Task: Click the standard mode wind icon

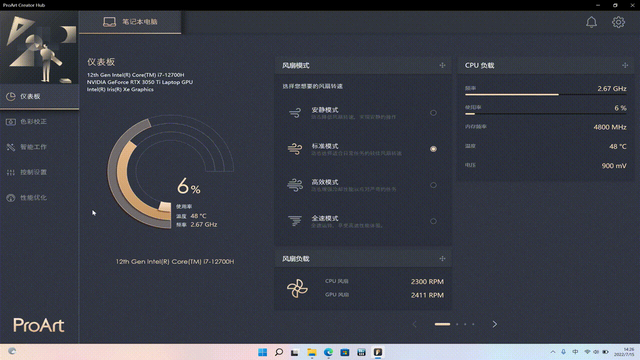Action: point(295,149)
